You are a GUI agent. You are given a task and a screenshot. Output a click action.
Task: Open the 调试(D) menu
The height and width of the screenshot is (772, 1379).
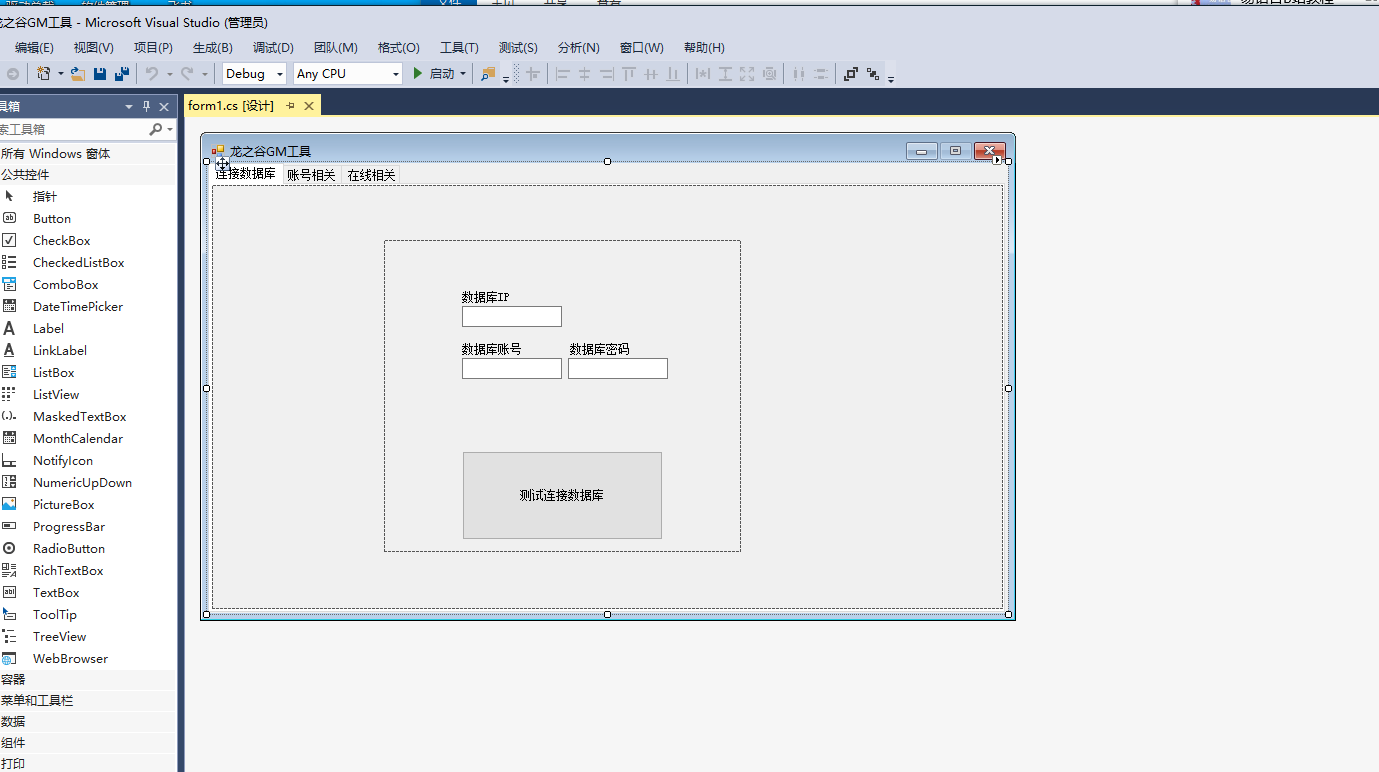tap(273, 47)
